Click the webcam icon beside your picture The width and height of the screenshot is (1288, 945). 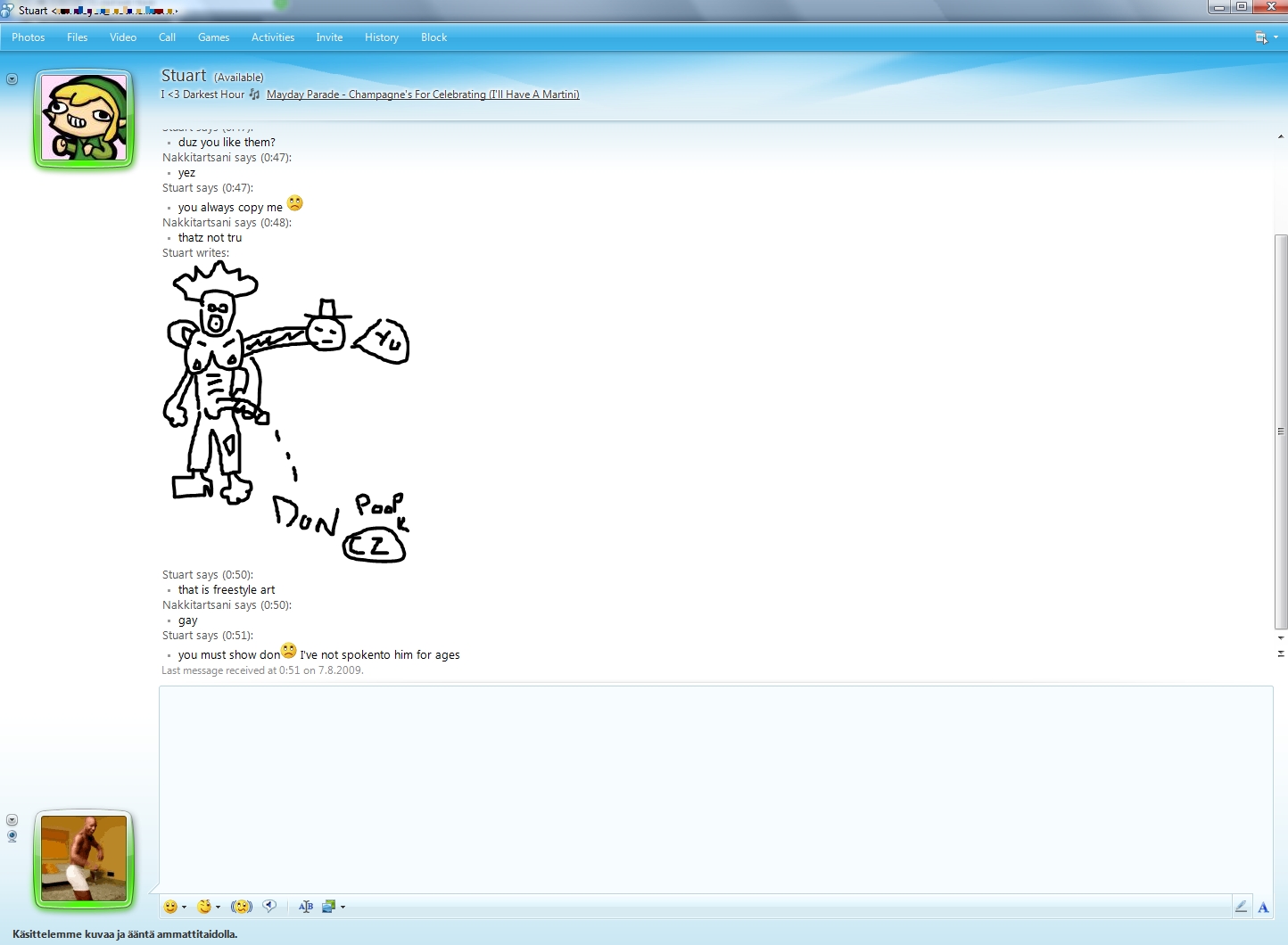(x=12, y=836)
